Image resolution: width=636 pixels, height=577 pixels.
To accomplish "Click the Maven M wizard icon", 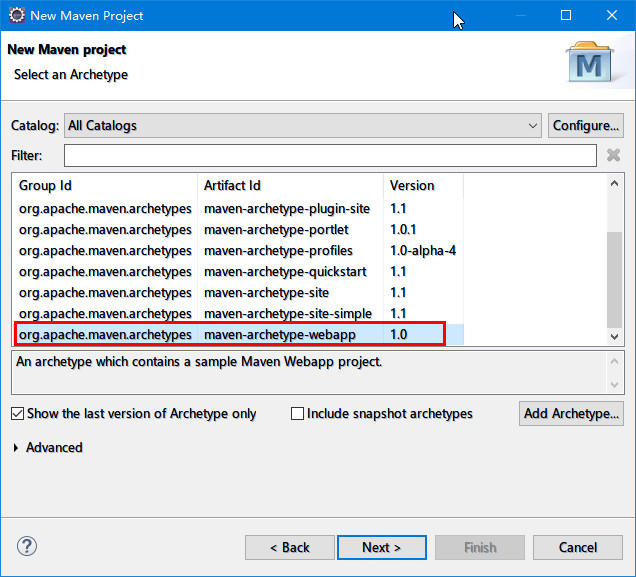I will click(589, 62).
